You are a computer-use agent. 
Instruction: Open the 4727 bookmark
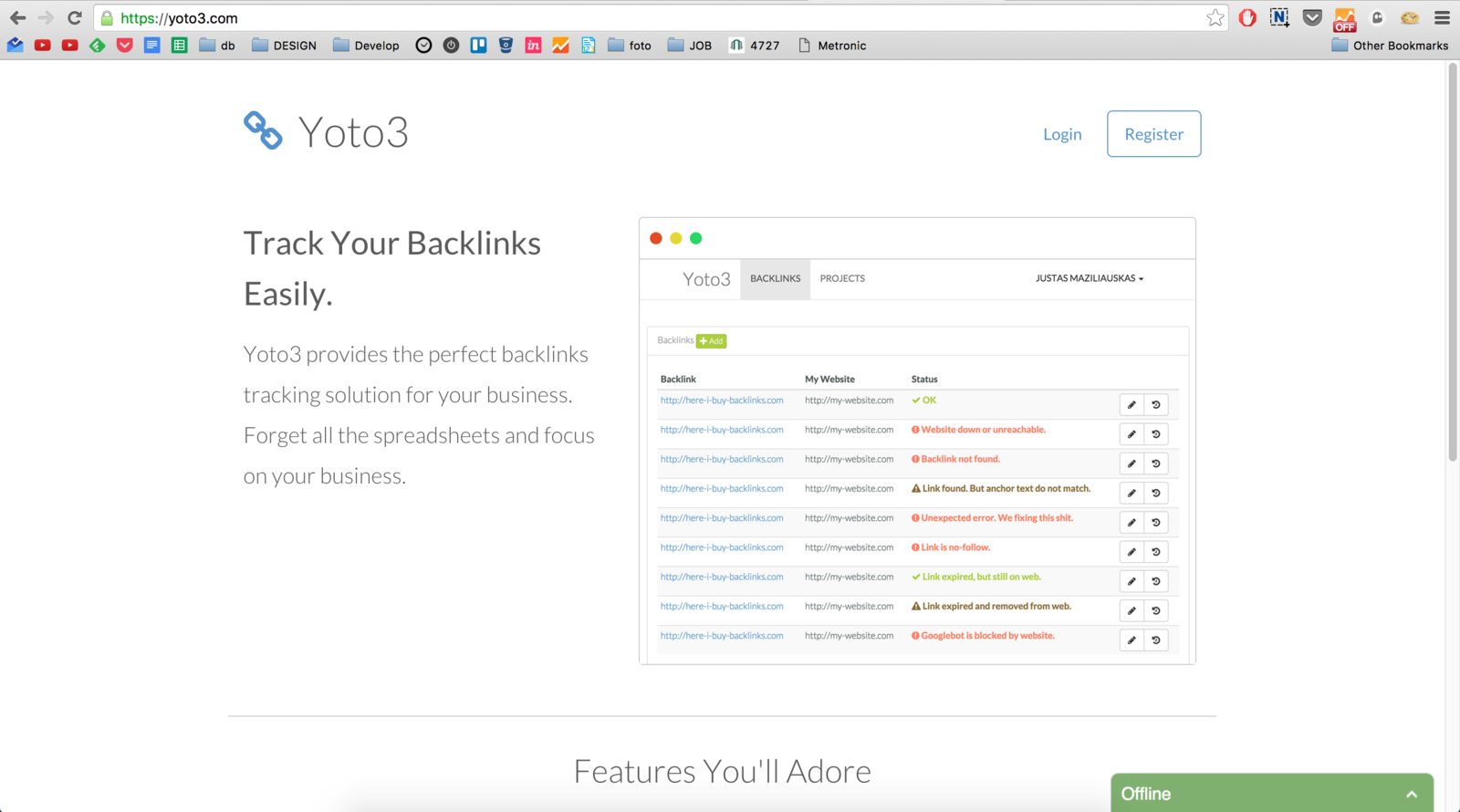coord(755,45)
